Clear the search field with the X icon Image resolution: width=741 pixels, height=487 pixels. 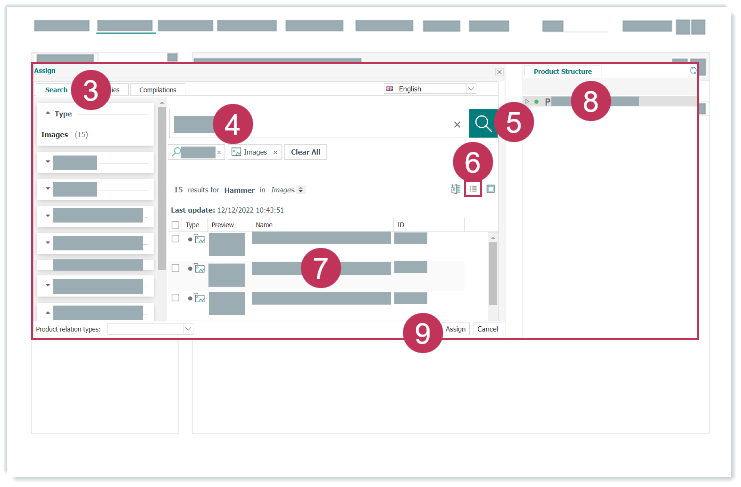point(457,125)
